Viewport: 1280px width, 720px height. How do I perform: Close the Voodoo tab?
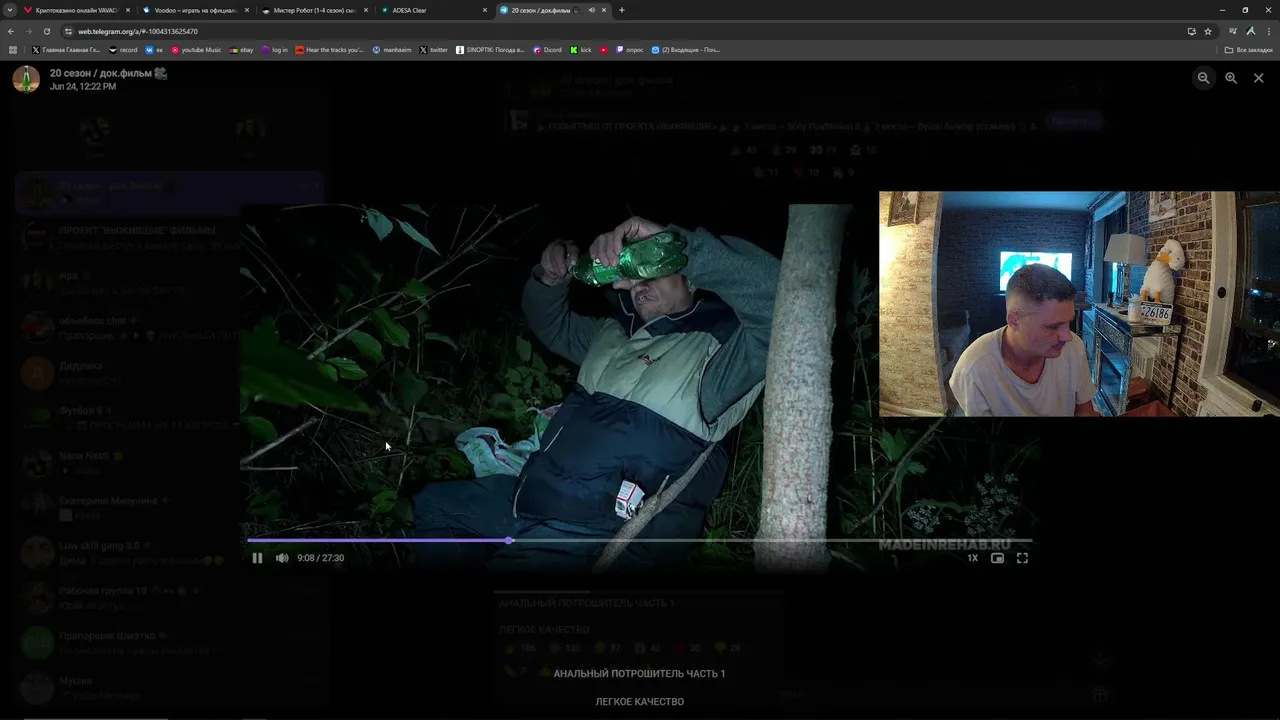[x=247, y=10]
